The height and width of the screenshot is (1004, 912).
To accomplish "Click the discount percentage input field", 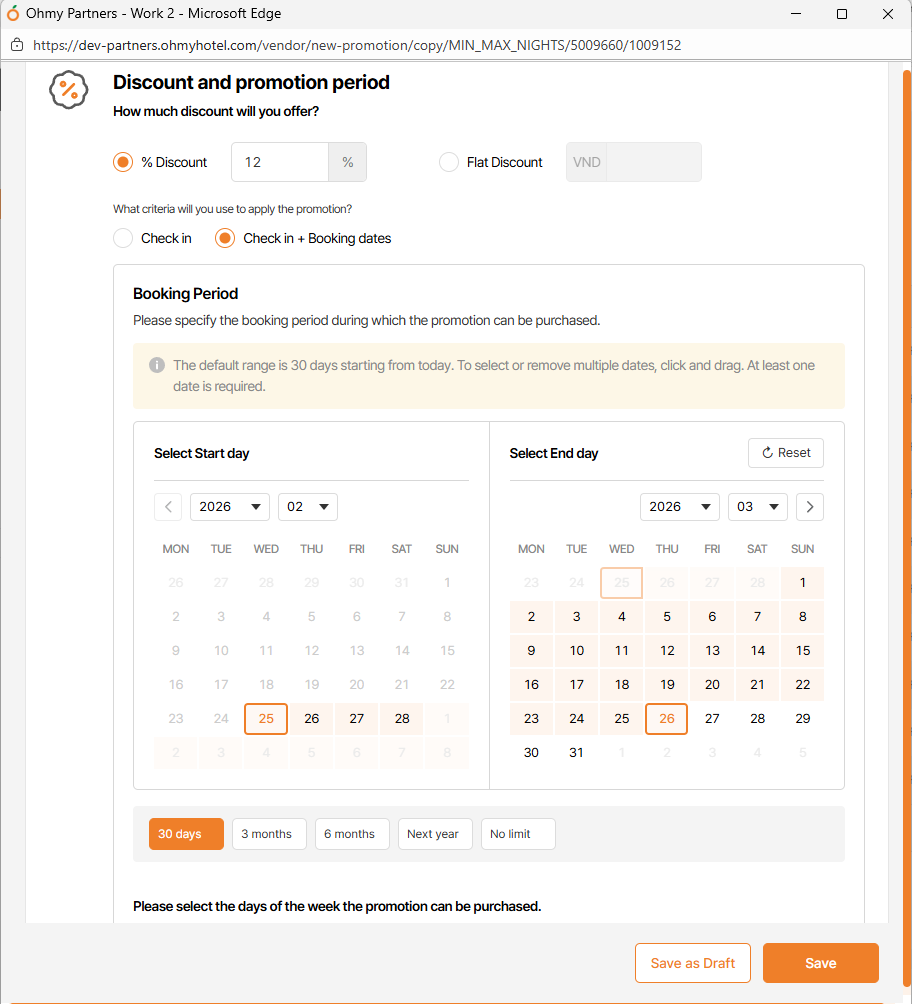I will (x=280, y=162).
